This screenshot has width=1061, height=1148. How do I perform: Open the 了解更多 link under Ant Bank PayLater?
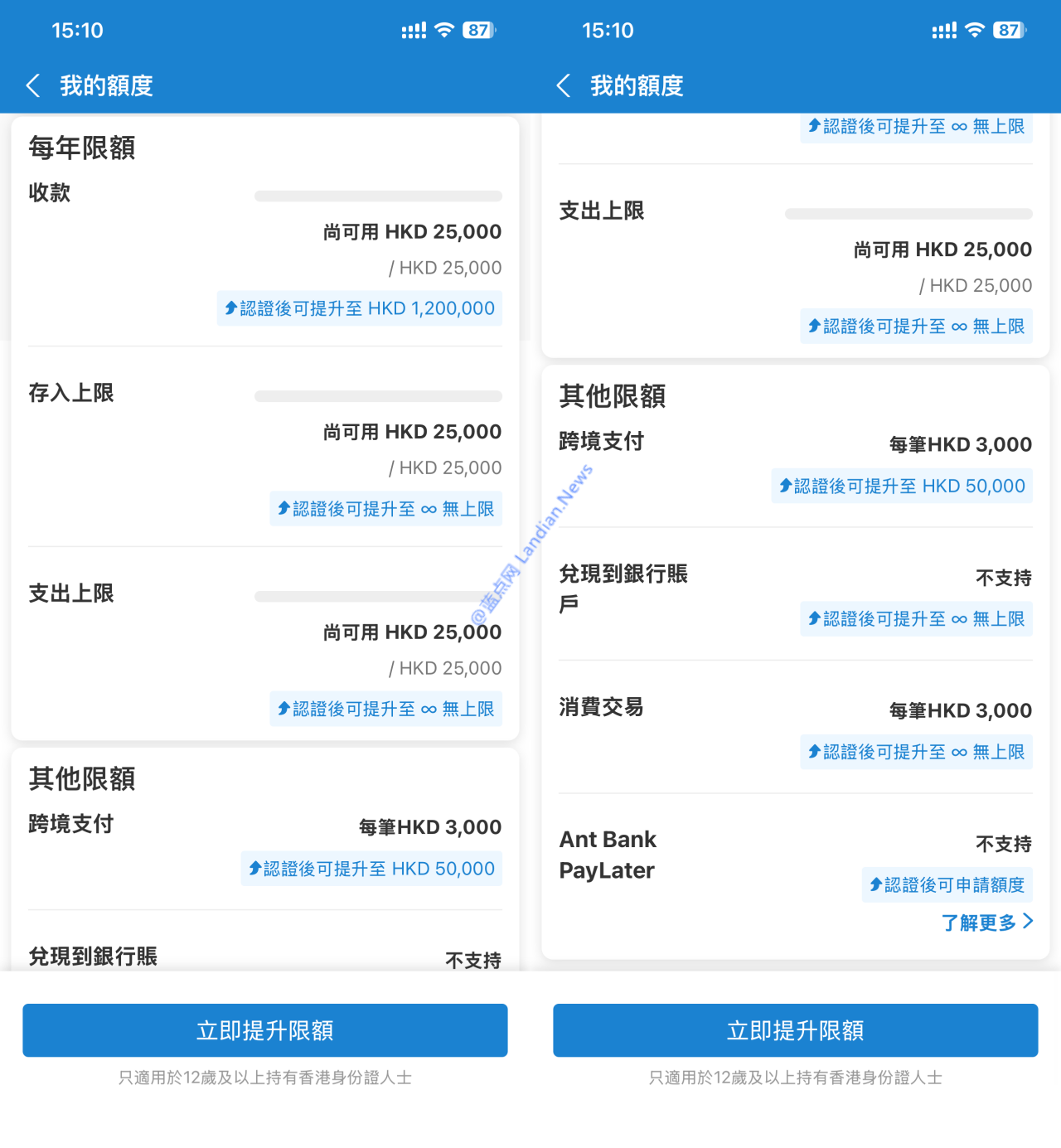(979, 923)
